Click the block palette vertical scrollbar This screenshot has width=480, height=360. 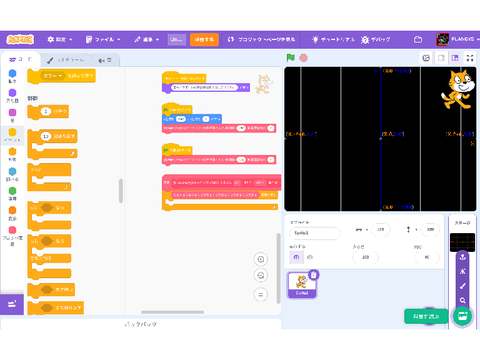pyautogui.click(x=121, y=191)
